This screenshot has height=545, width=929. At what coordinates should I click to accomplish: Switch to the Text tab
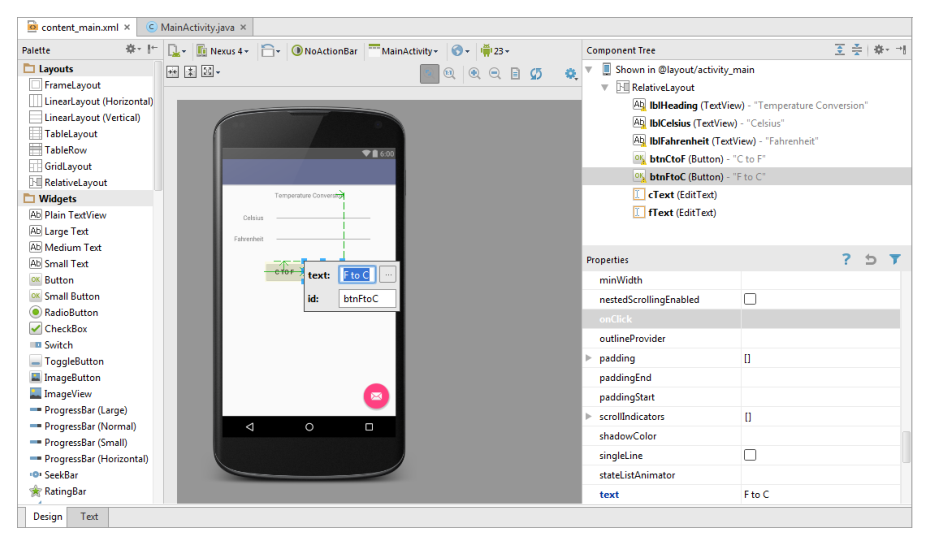89,517
